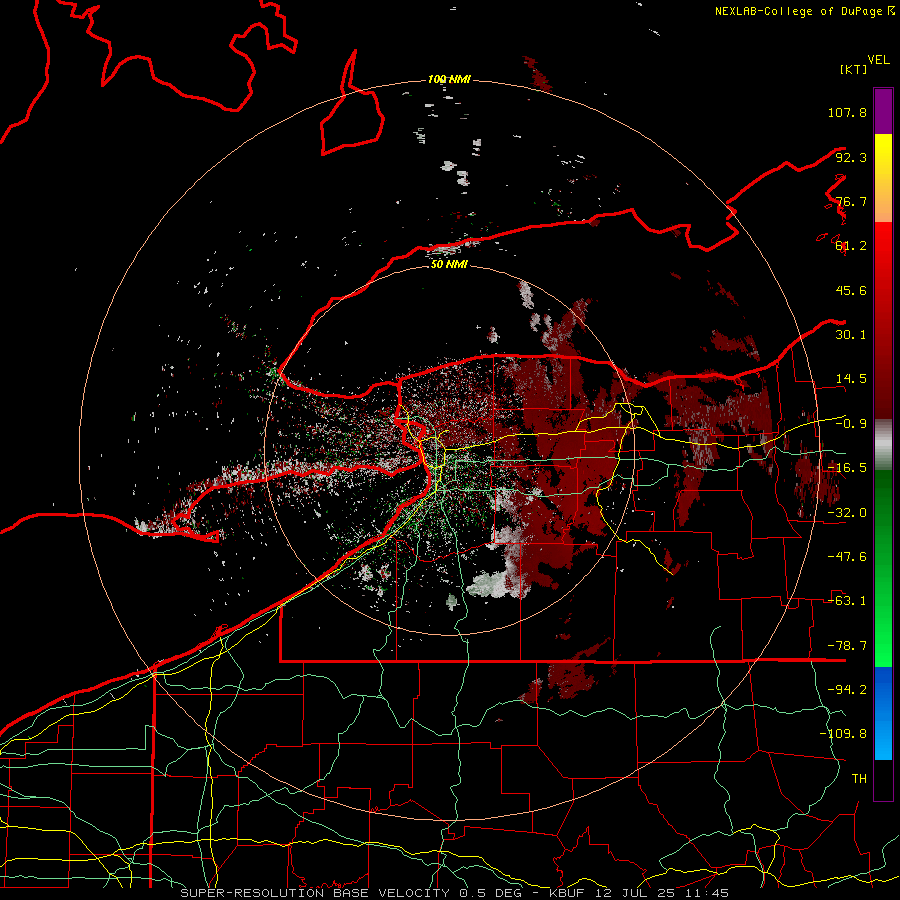Click the purple segment of the velocity color bar
Viewport: 900px width, 900px height.
883,111
